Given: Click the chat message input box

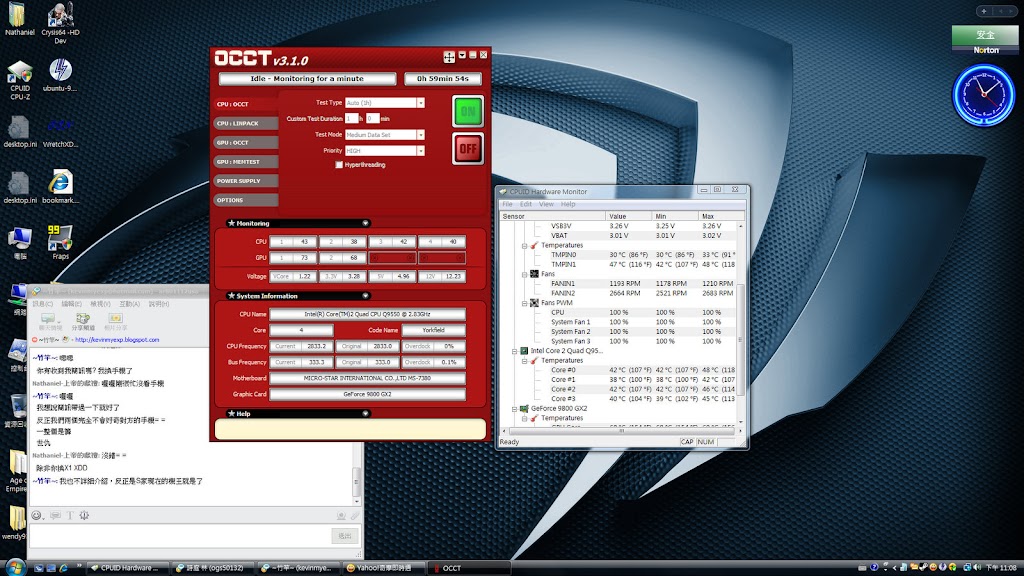Looking at the screenshot, I should pyautogui.click(x=180, y=536).
